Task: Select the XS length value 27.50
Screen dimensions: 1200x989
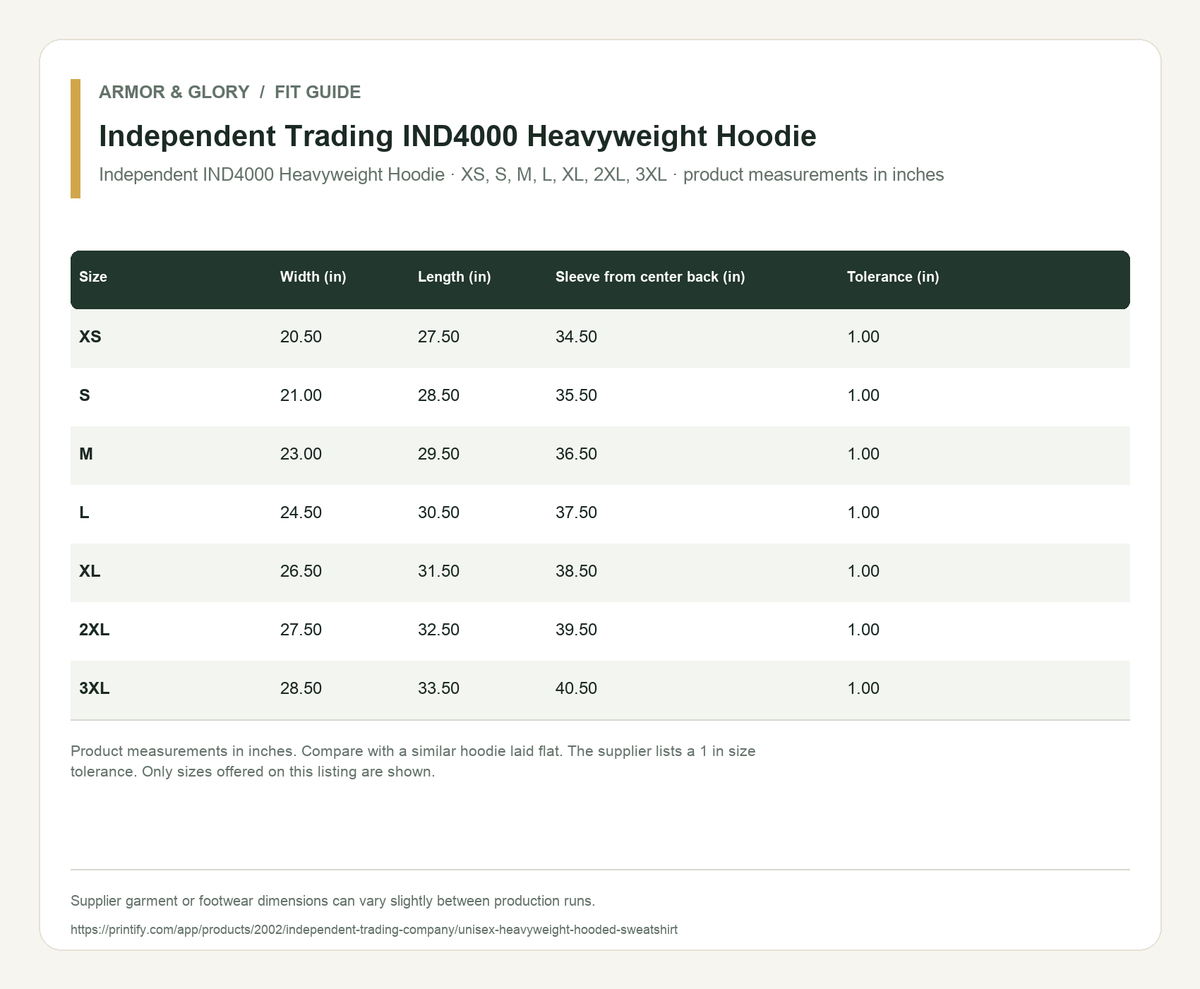Action: 439,337
